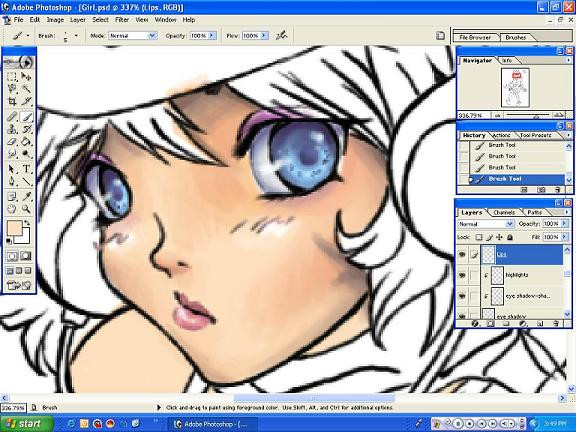576x432 pixels.
Task: Select the Eraser tool
Action: (12, 141)
